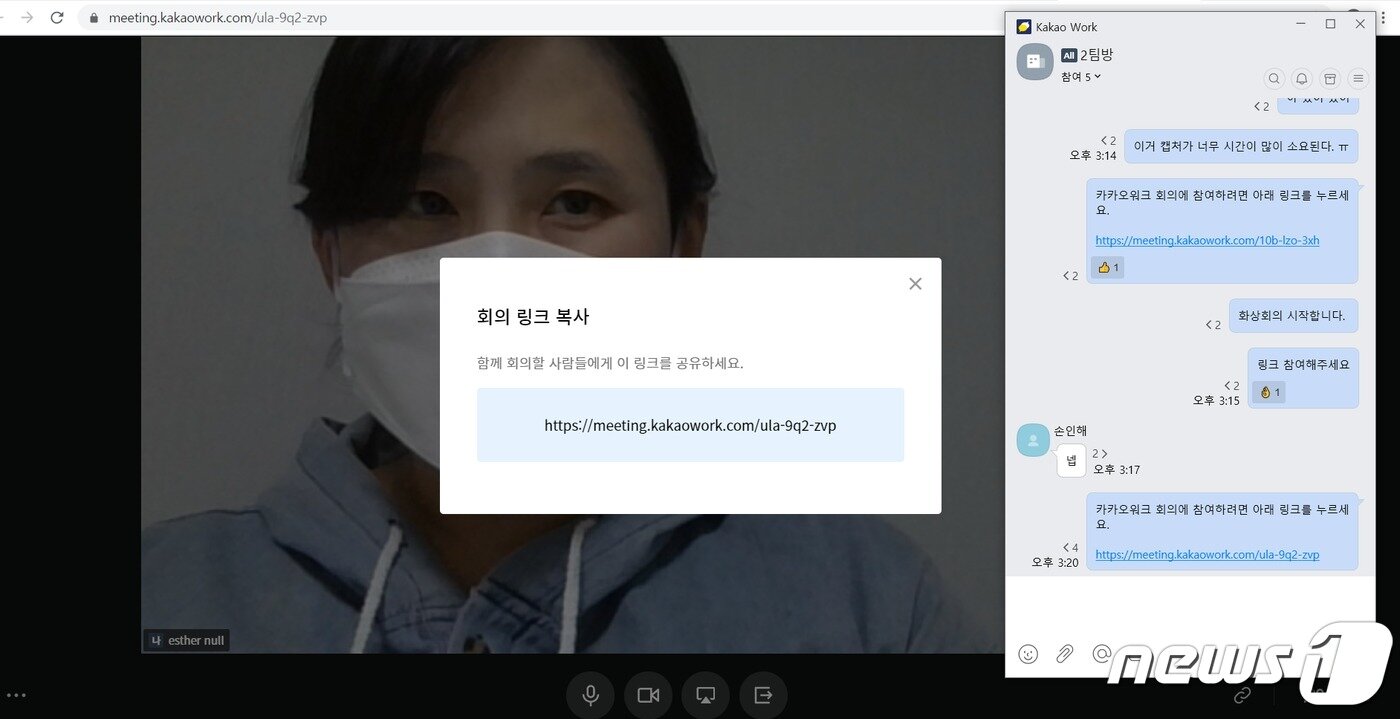
Task: Click the leave meeting icon
Action: coord(763,694)
